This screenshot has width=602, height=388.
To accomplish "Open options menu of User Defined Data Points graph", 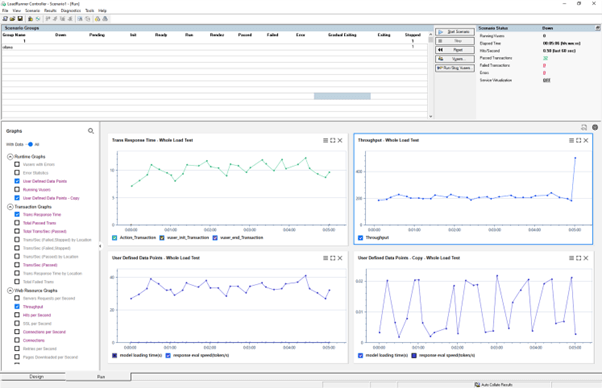I will pyautogui.click(x=326, y=258).
